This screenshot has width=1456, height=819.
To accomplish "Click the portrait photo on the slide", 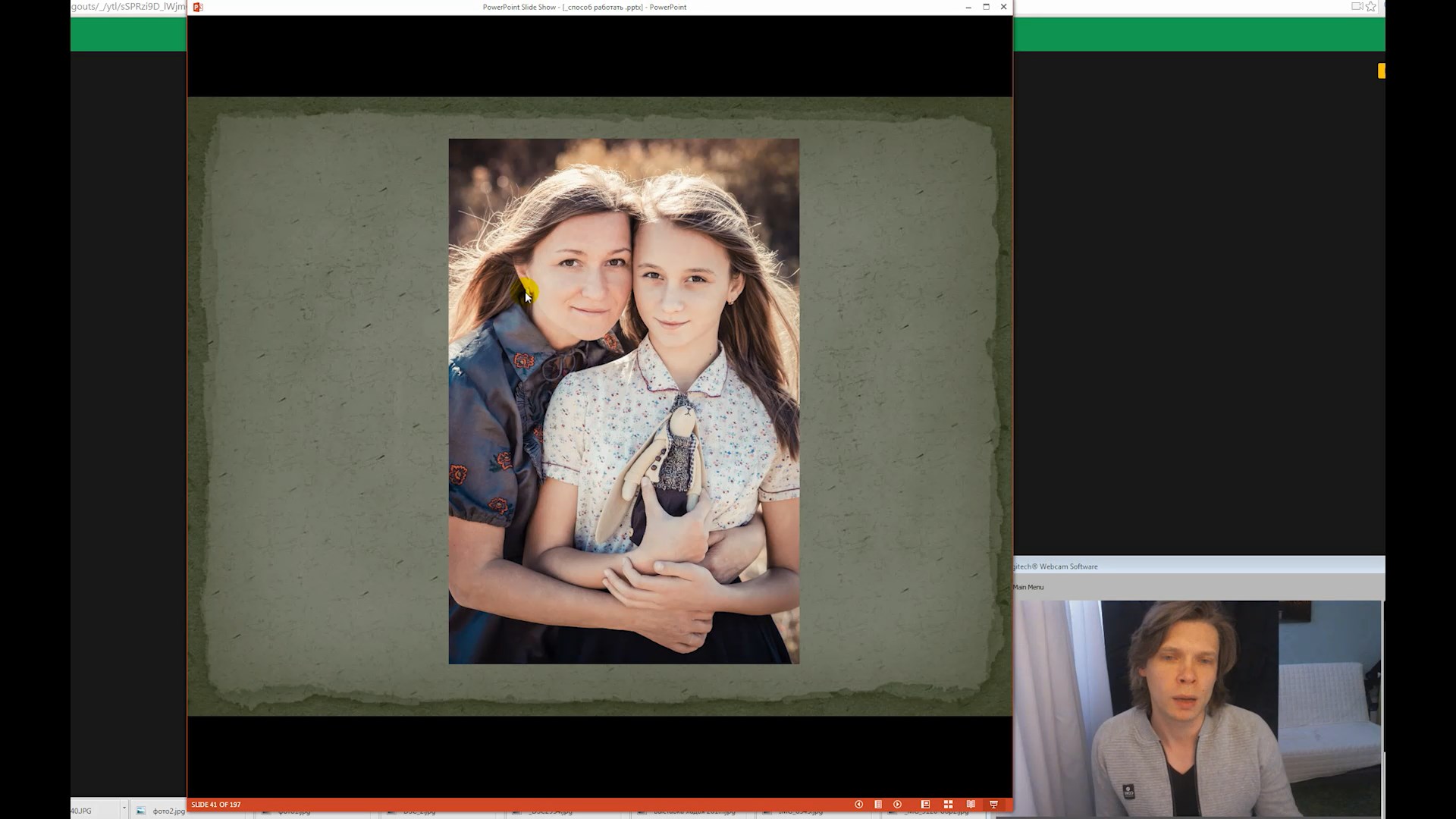I will 623,400.
